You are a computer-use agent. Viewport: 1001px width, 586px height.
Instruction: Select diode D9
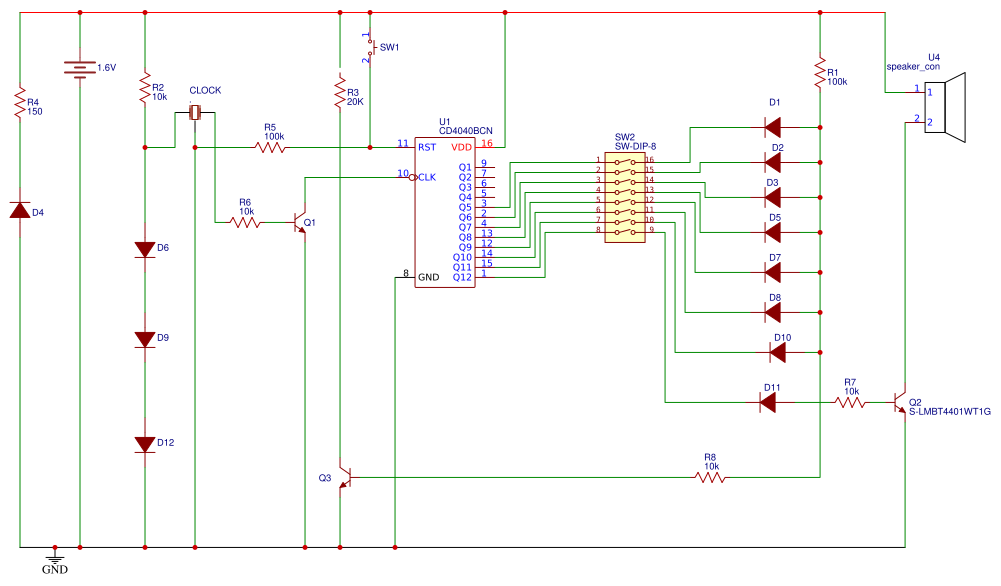click(x=145, y=339)
